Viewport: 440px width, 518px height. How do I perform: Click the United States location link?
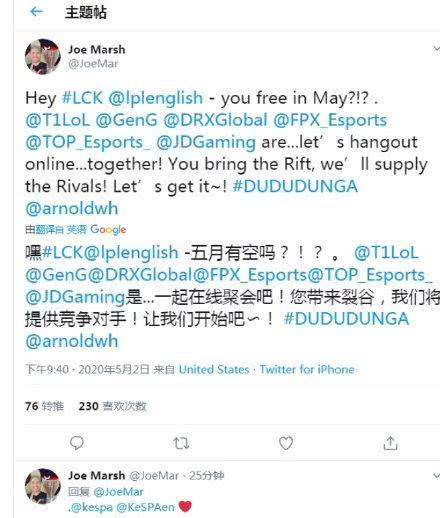214,369
